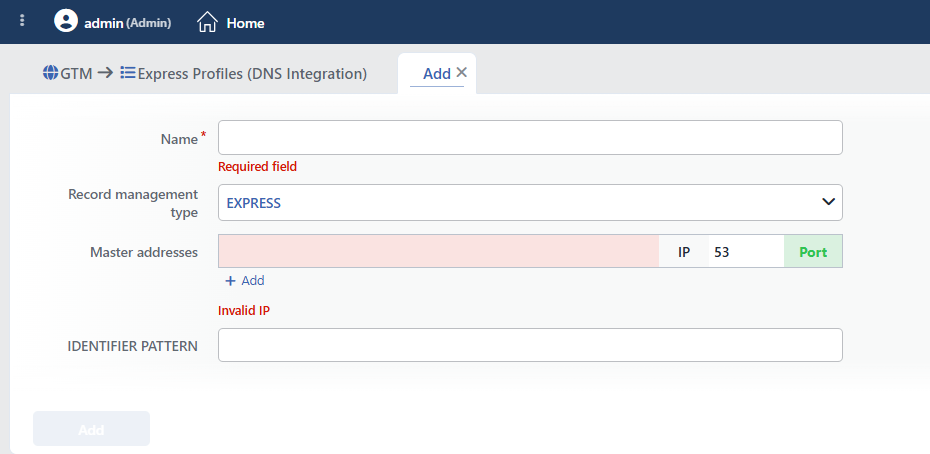Click the Home link in header
The width and height of the screenshot is (930, 454).
pos(246,23)
